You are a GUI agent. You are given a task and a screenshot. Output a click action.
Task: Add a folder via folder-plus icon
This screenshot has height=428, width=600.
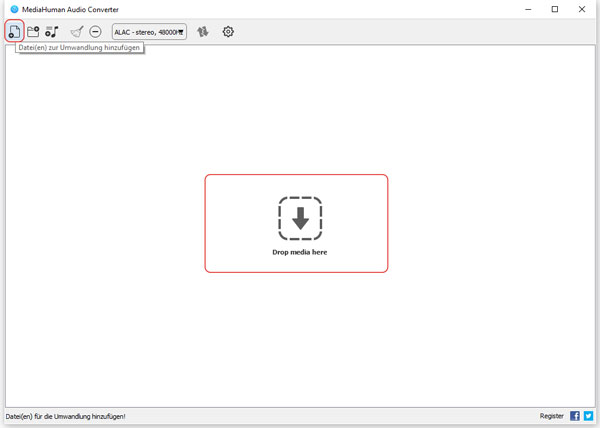click(x=33, y=31)
